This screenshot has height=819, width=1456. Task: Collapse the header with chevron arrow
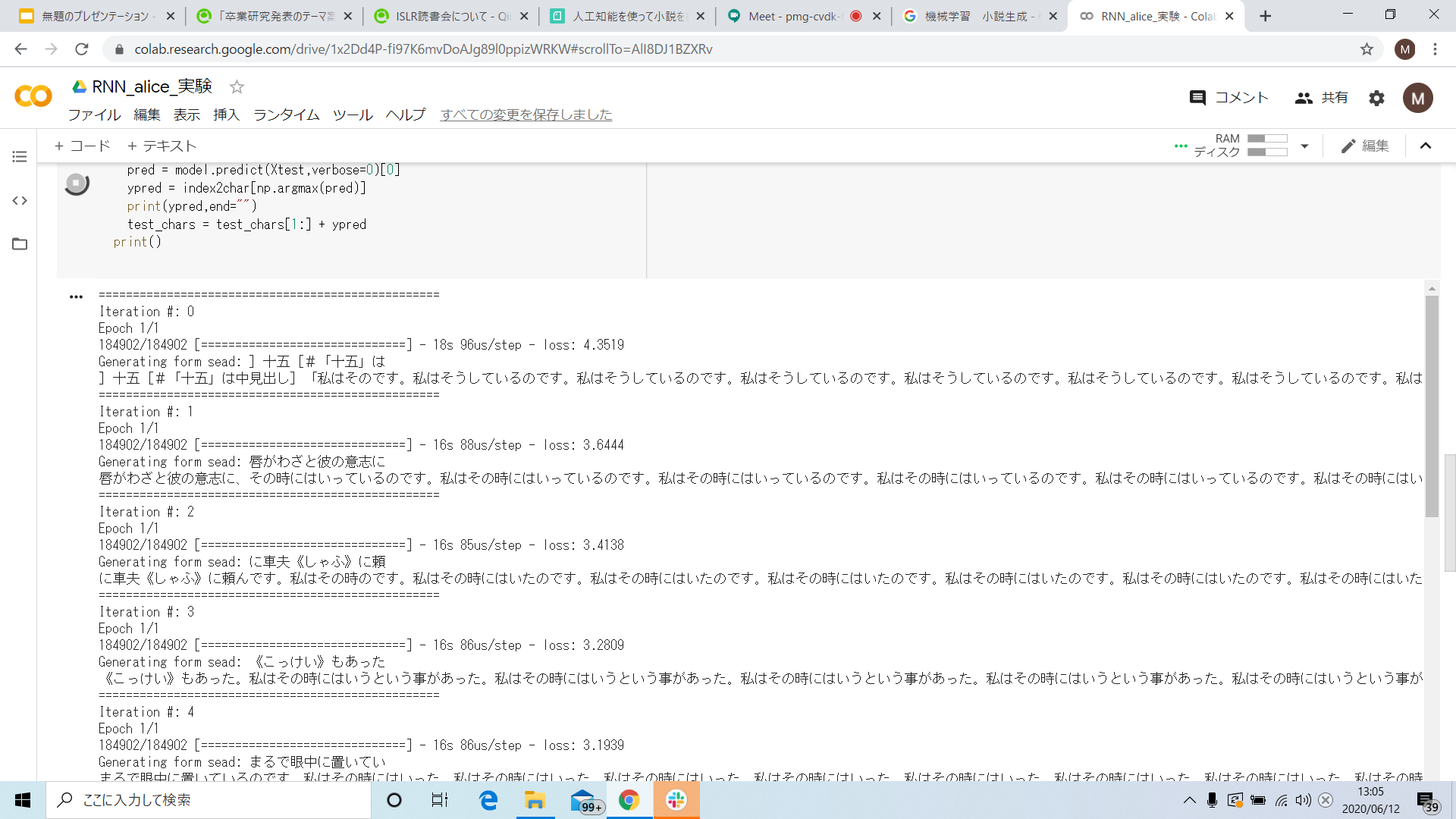point(1426,146)
